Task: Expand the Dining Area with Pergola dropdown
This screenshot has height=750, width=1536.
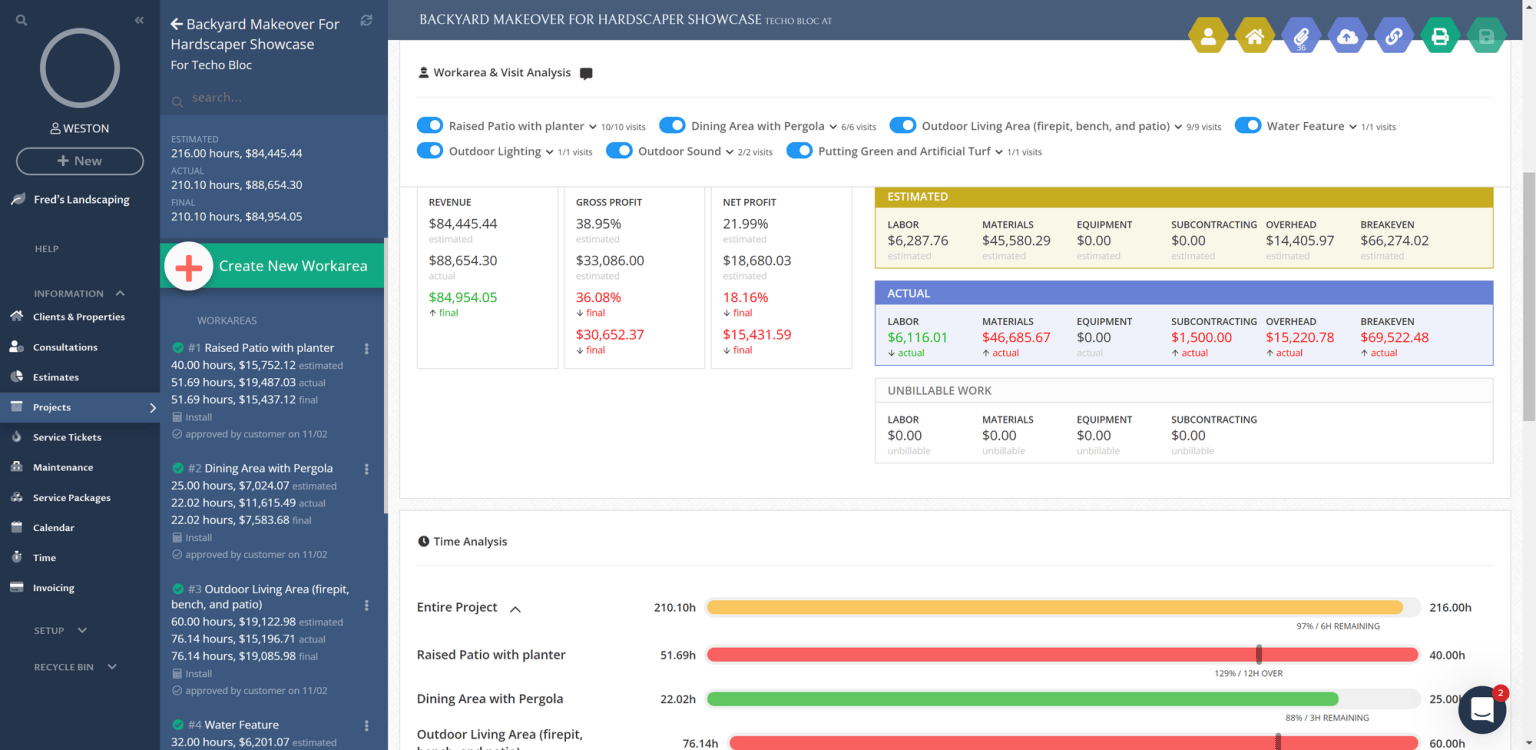Action: (x=832, y=126)
